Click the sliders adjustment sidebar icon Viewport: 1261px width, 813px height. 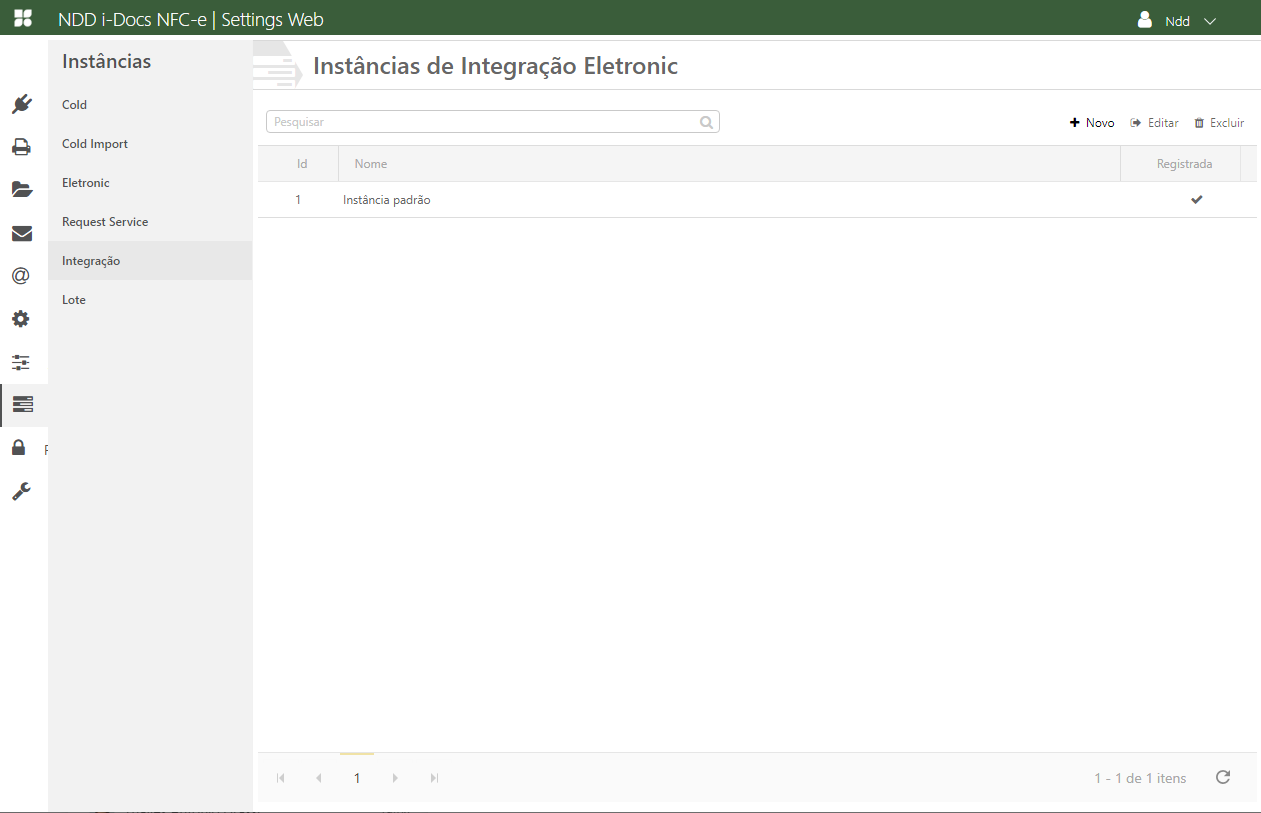22,362
